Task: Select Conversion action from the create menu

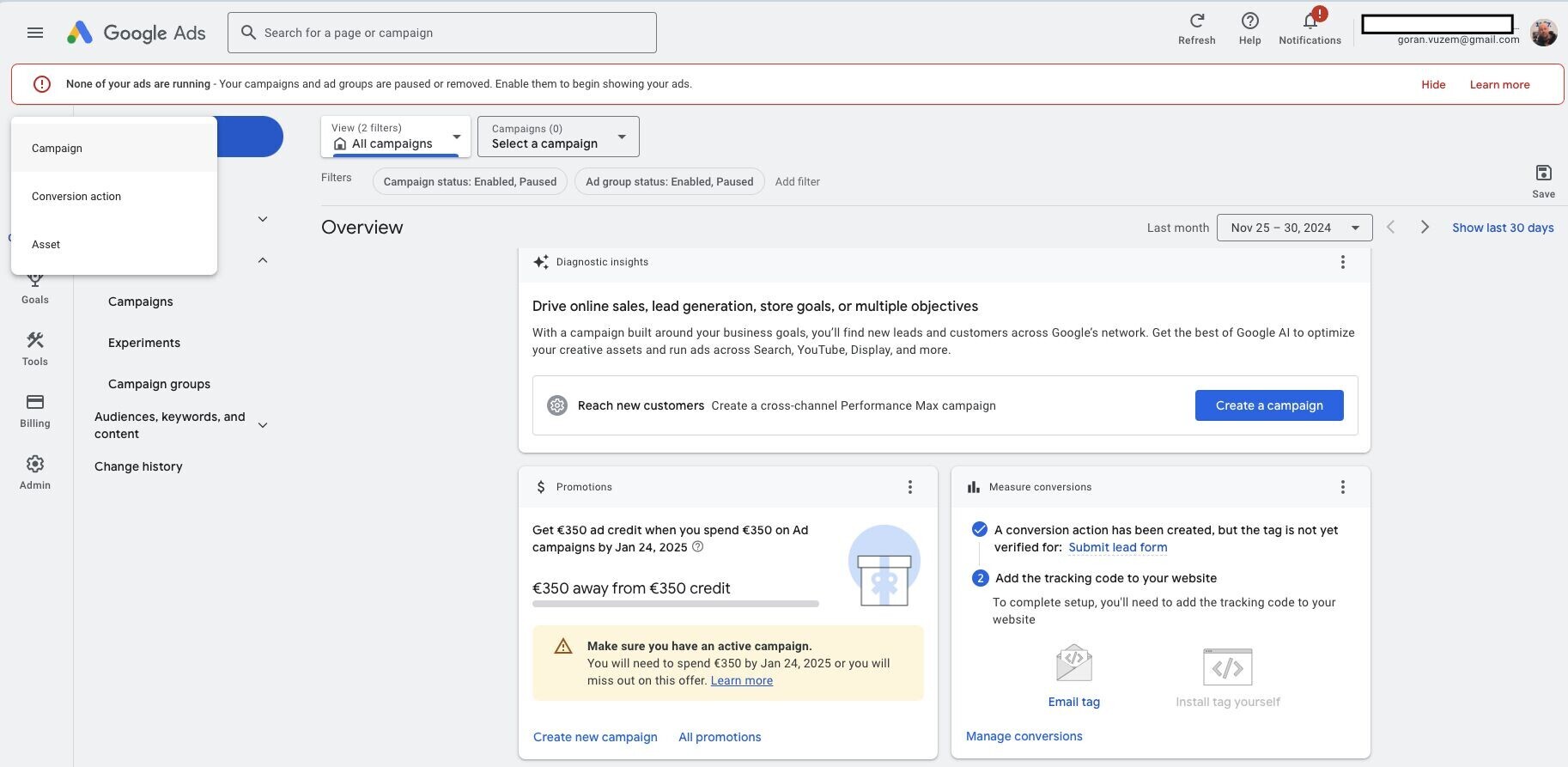Action: pyautogui.click(x=114, y=196)
